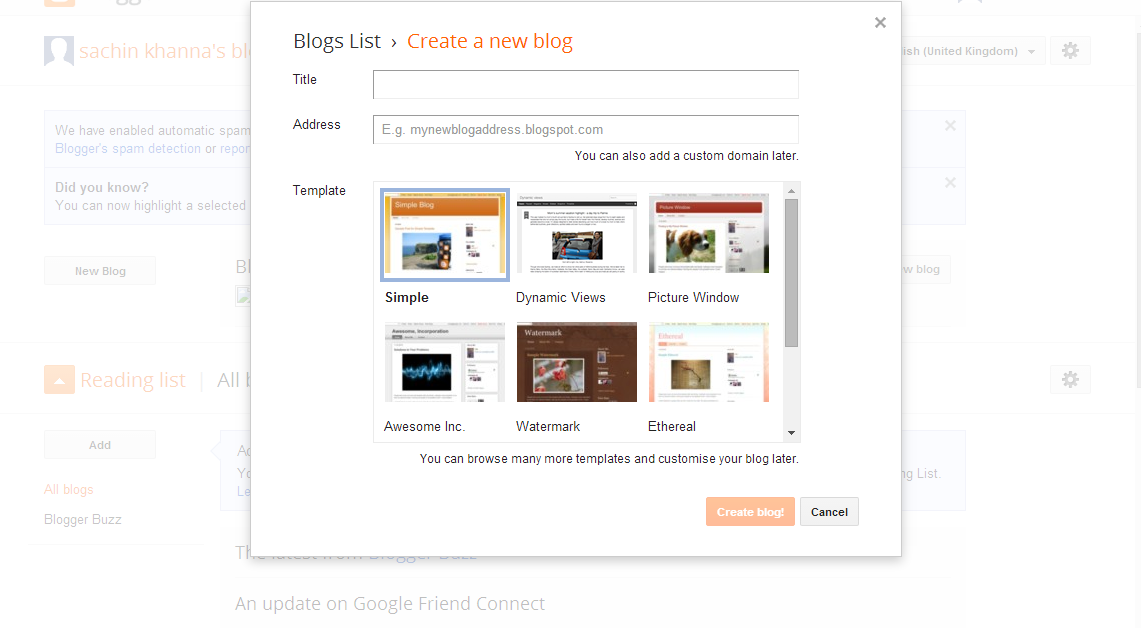Viewport: 1141px width, 628px height.
Task: Open the Blogger Buzz link
Action: [x=82, y=520]
